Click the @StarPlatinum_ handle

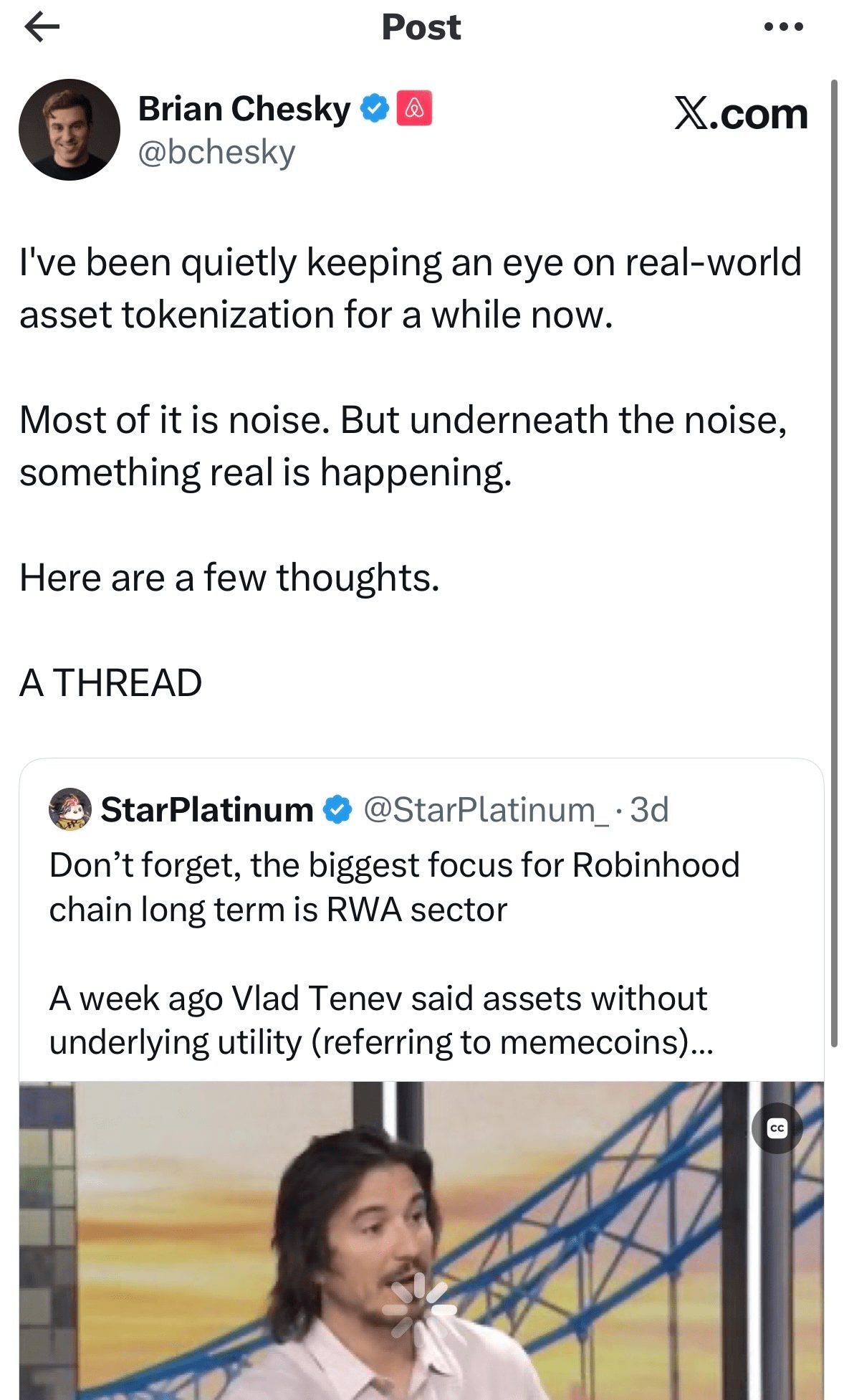486,810
